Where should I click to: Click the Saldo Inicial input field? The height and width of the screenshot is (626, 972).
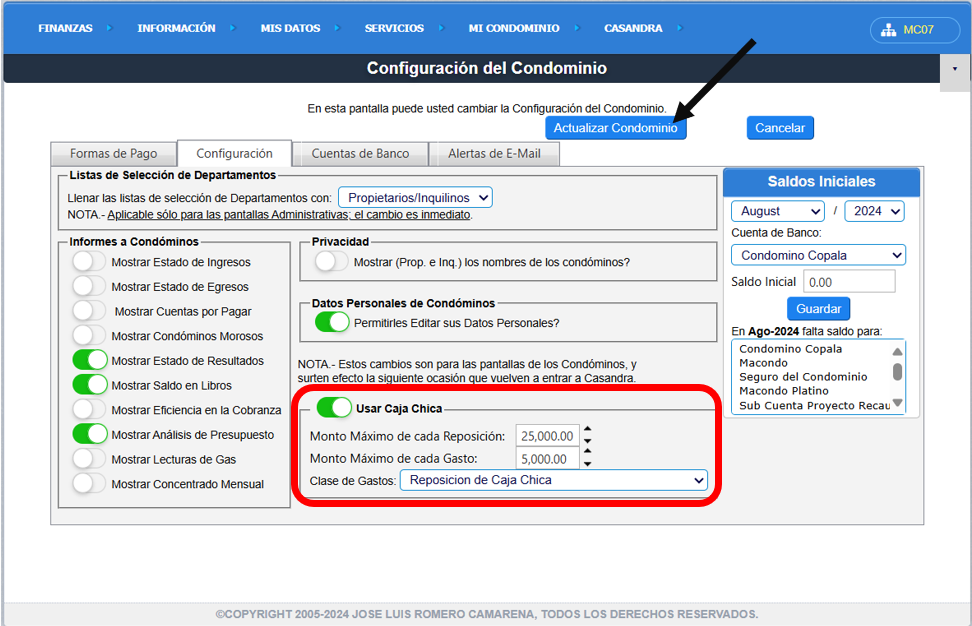click(x=849, y=282)
